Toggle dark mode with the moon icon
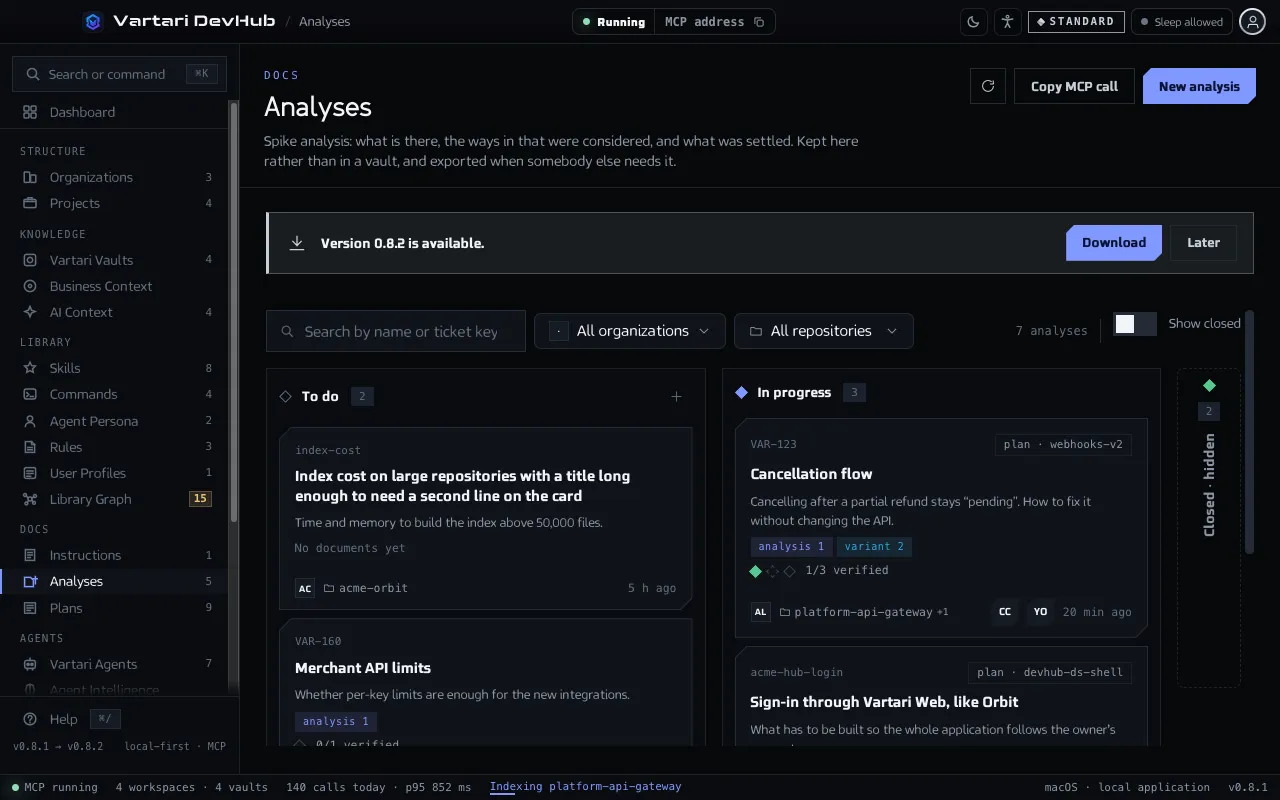Image resolution: width=1280 pixels, height=800 pixels. (973, 21)
